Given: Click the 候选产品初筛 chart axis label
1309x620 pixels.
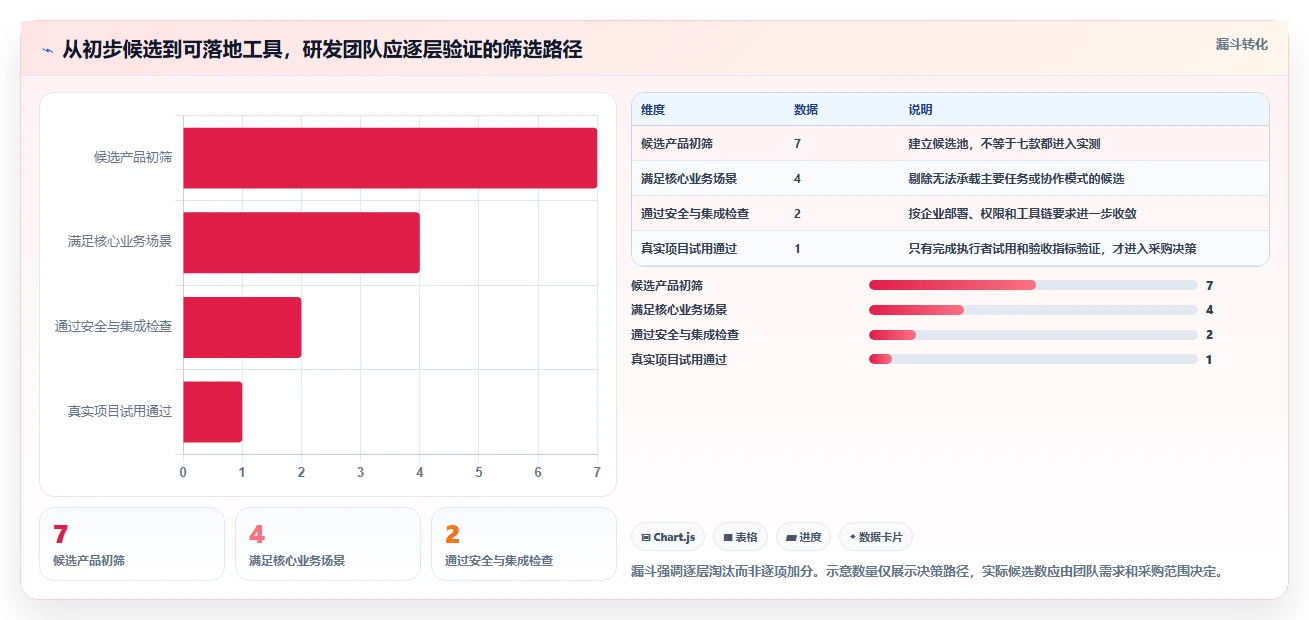Looking at the screenshot, I should (x=133, y=157).
